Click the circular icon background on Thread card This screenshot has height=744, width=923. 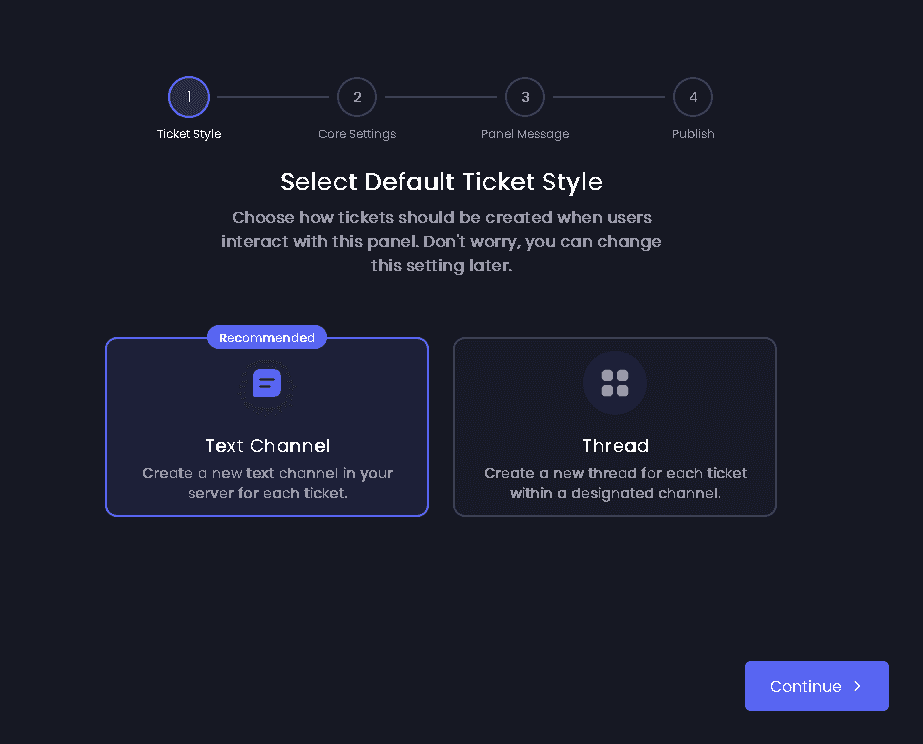tap(614, 382)
